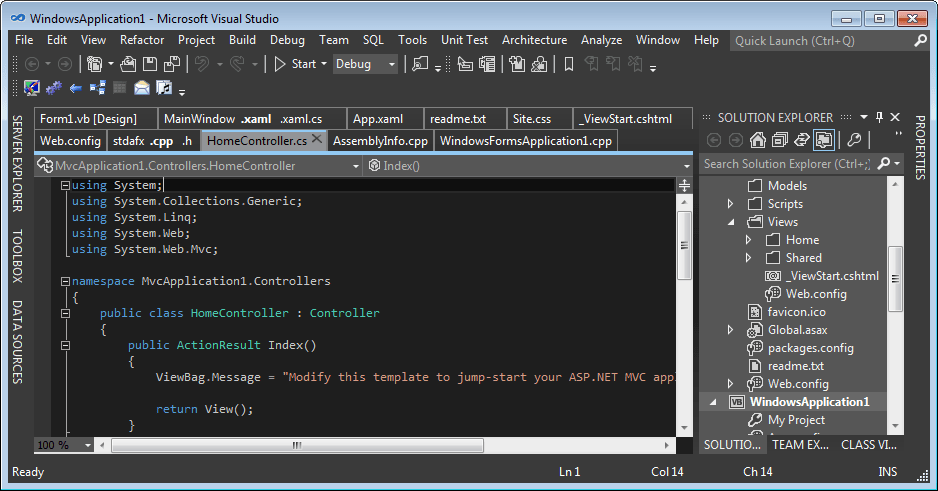This screenshot has height=491, width=938.
Task: Click the Undo toolbar icon
Action: [202, 64]
